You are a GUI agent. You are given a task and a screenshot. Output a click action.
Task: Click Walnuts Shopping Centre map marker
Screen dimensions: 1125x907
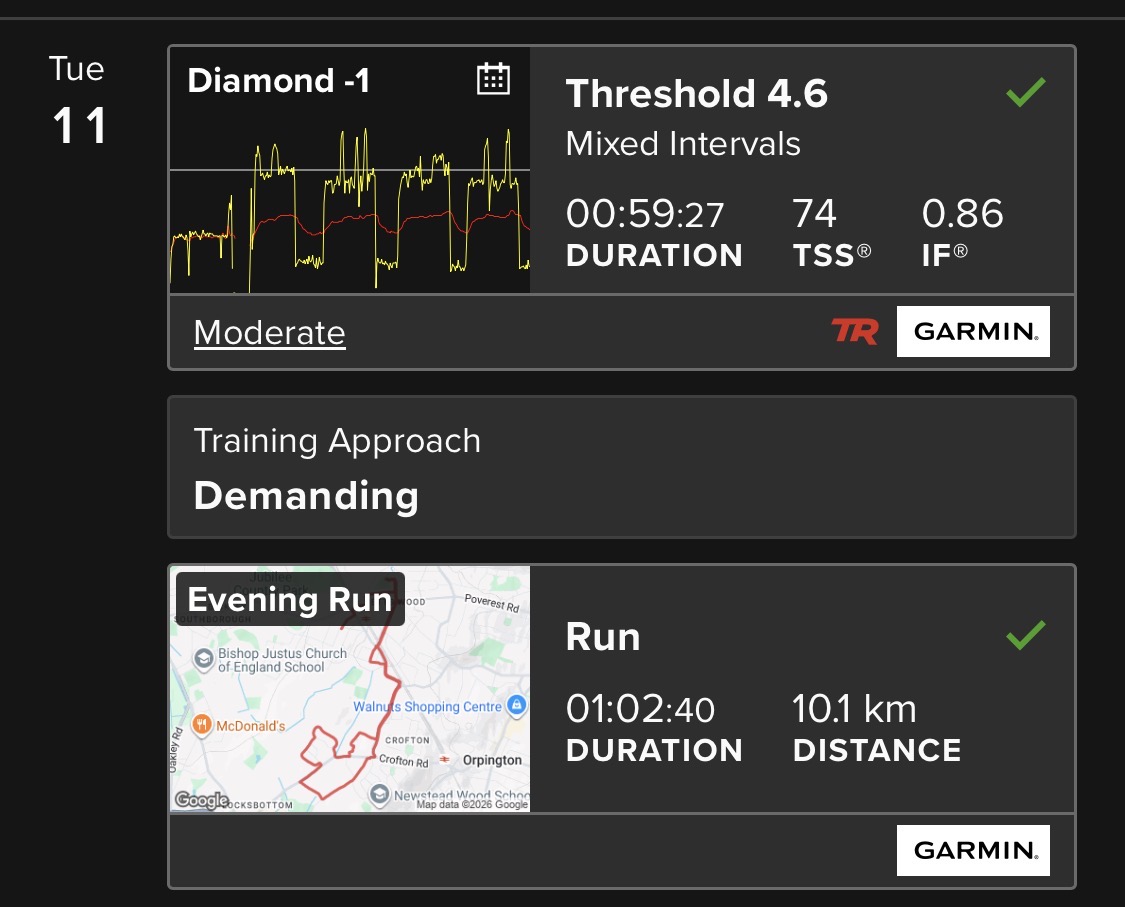[517, 705]
